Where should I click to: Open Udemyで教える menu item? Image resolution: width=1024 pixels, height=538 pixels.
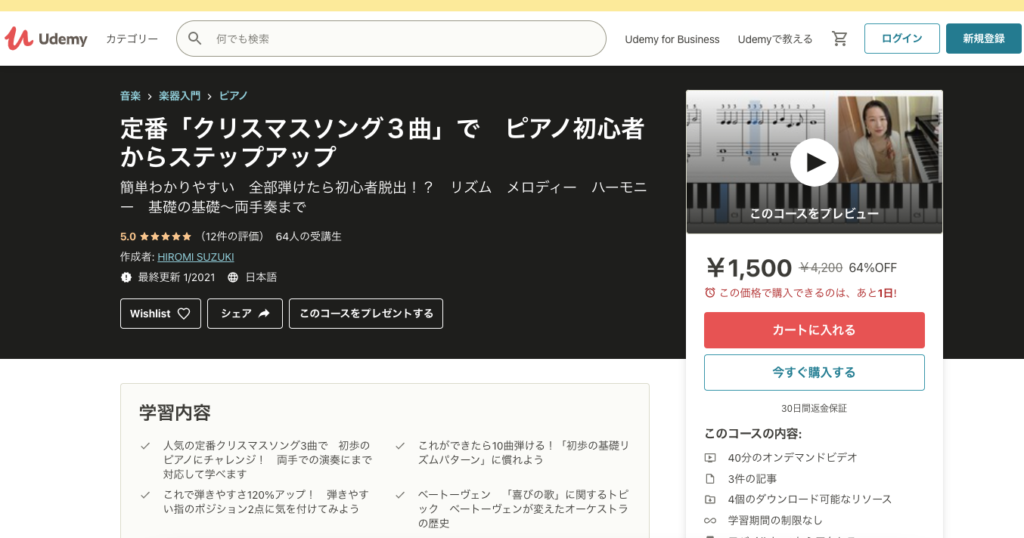point(775,39)
